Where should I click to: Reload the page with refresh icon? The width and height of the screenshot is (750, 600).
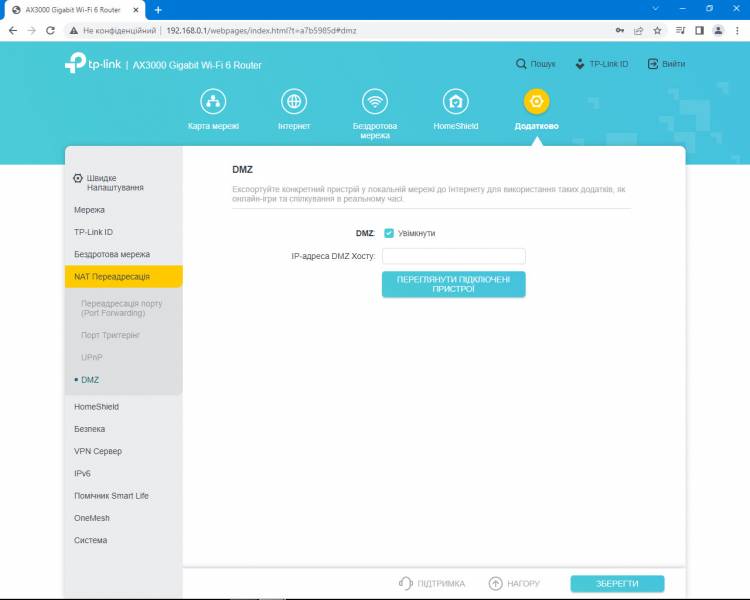(x=50, y=30)
